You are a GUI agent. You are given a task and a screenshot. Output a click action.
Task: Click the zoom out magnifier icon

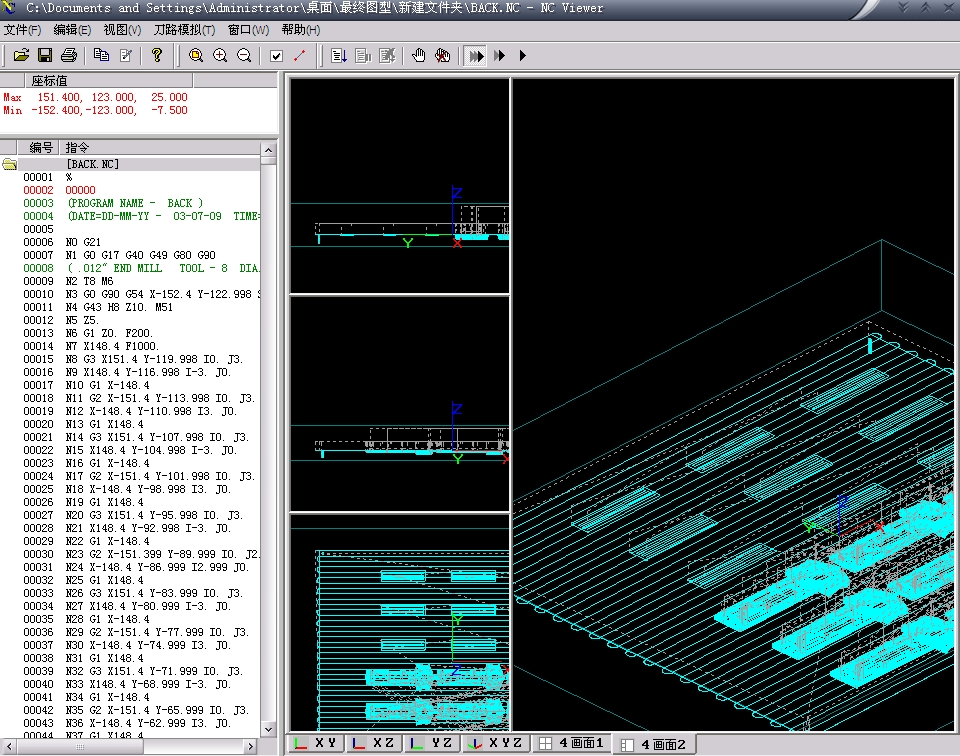(244, 55)
